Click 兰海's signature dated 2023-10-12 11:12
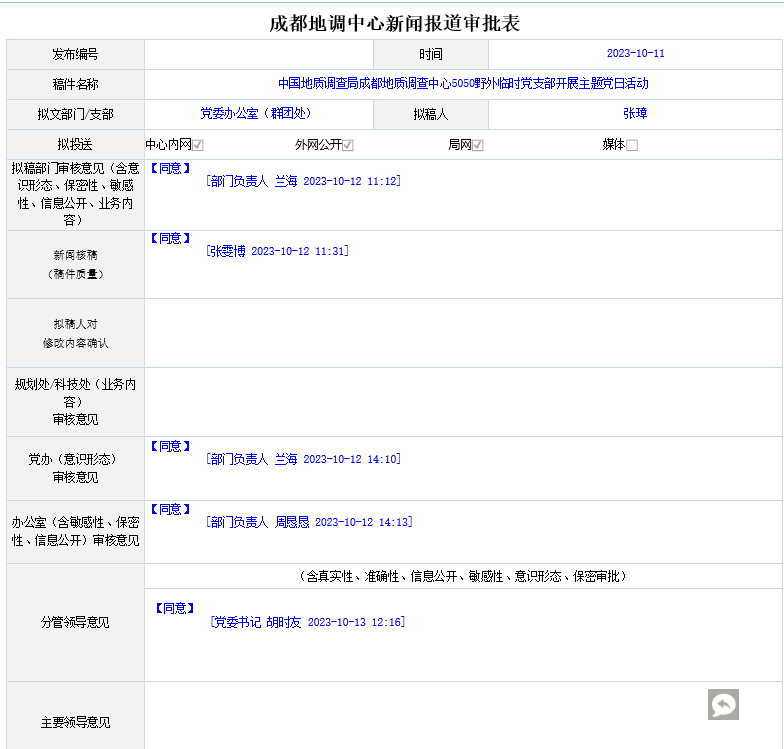784x749 pixels. pyautogui.click(x=303, y=181)
